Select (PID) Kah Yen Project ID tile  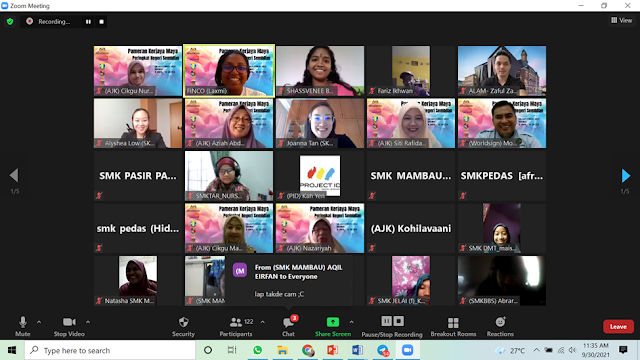coord(320,176)
